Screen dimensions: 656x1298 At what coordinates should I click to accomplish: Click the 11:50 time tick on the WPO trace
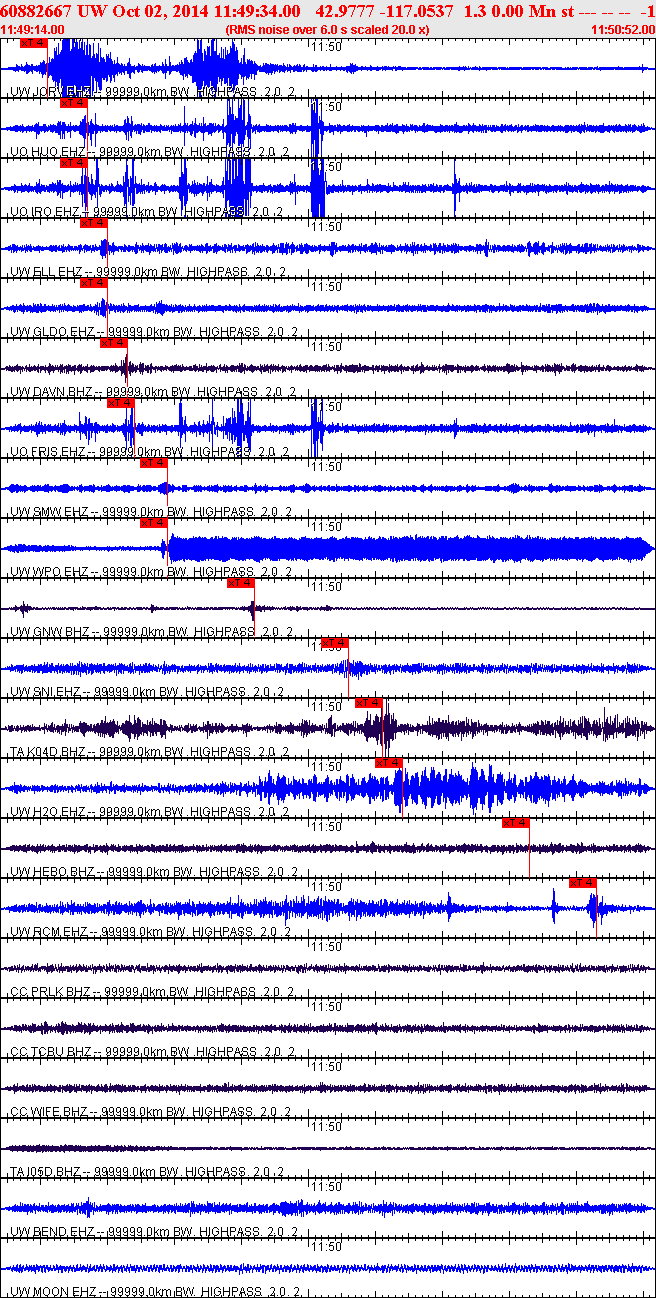(327, 526)
